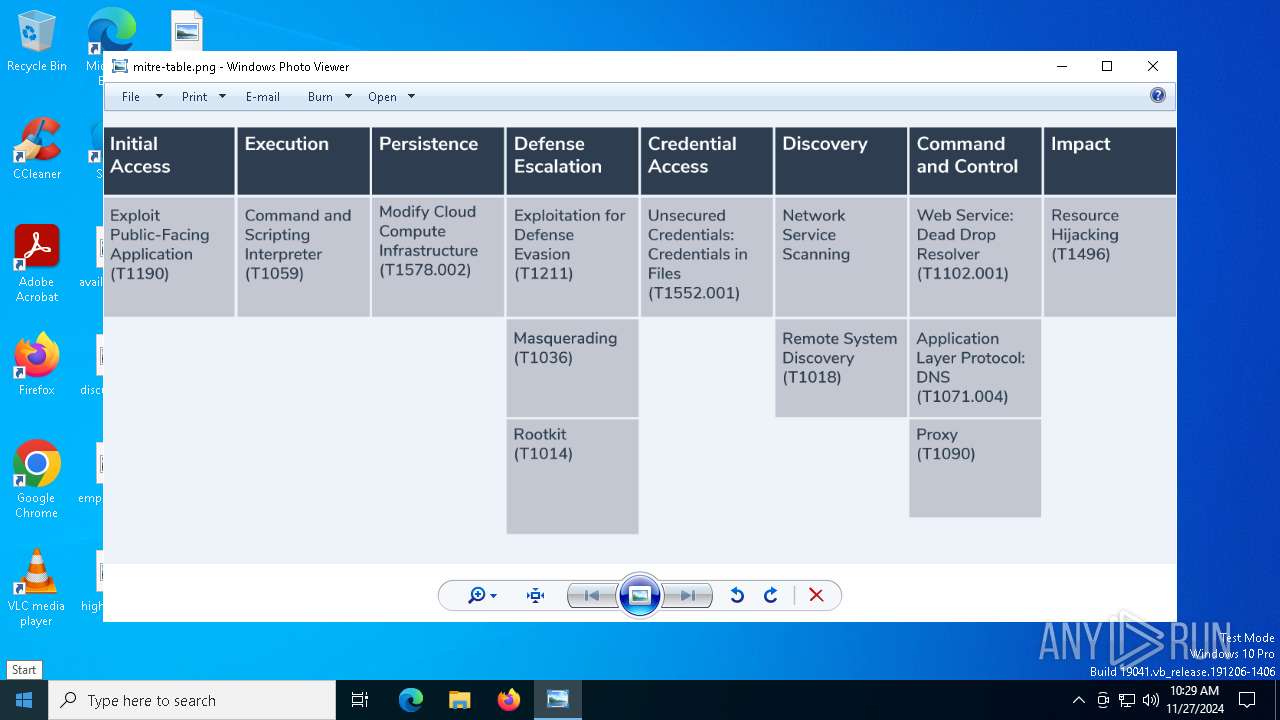Image resolution: width=1280 pixels, height=720 pixels.
Task: Click the network tray icon
Action: pyautogui.click(x=1127, y=700)
